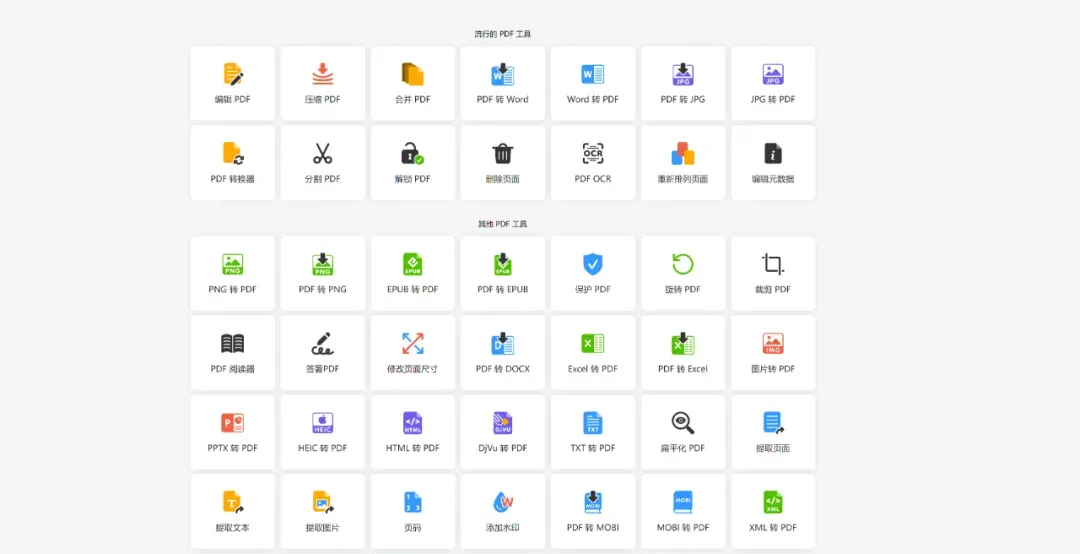Open the 重新排列页面 tool
Screen dimensions: 1080x554
tap(683, 162)
